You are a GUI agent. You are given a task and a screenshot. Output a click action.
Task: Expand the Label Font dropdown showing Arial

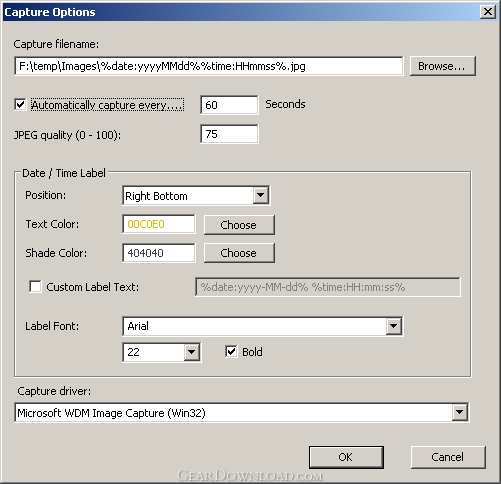[x=393, y=326]
